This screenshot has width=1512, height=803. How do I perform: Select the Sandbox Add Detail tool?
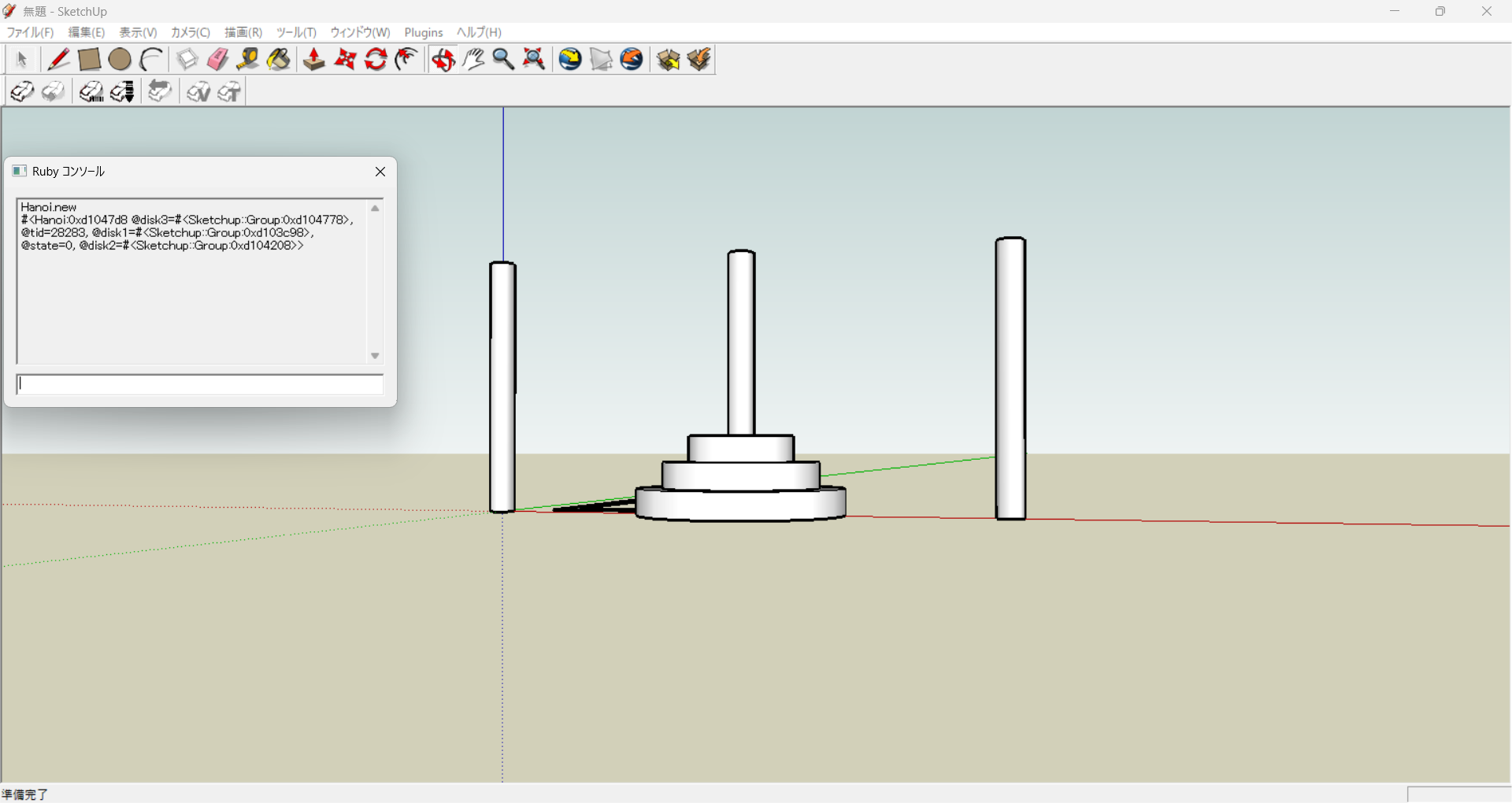tap(198, 92)
